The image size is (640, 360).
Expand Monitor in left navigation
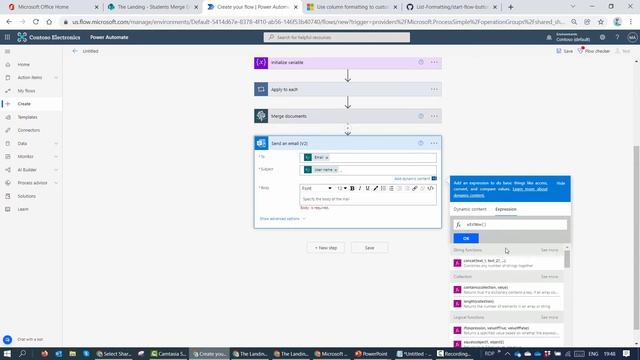point(56,156)
